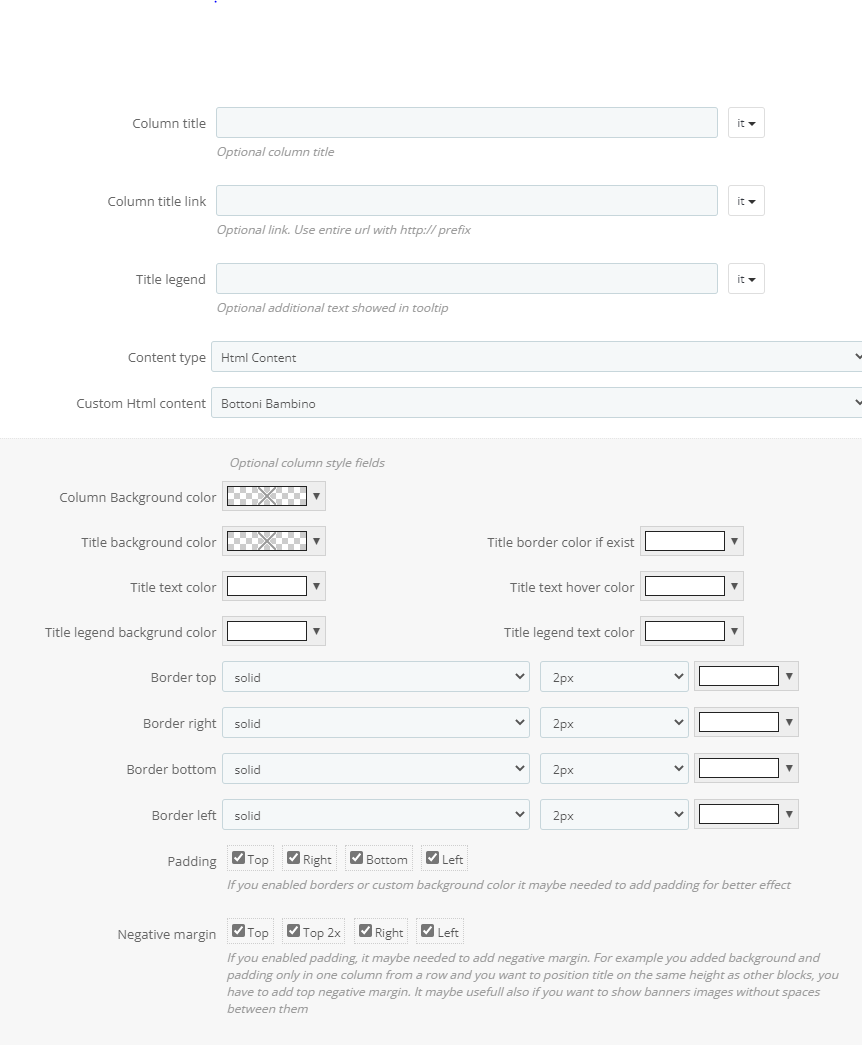Open Border bottom color picker arrow
862x1045 pixels.
(789, 769)
